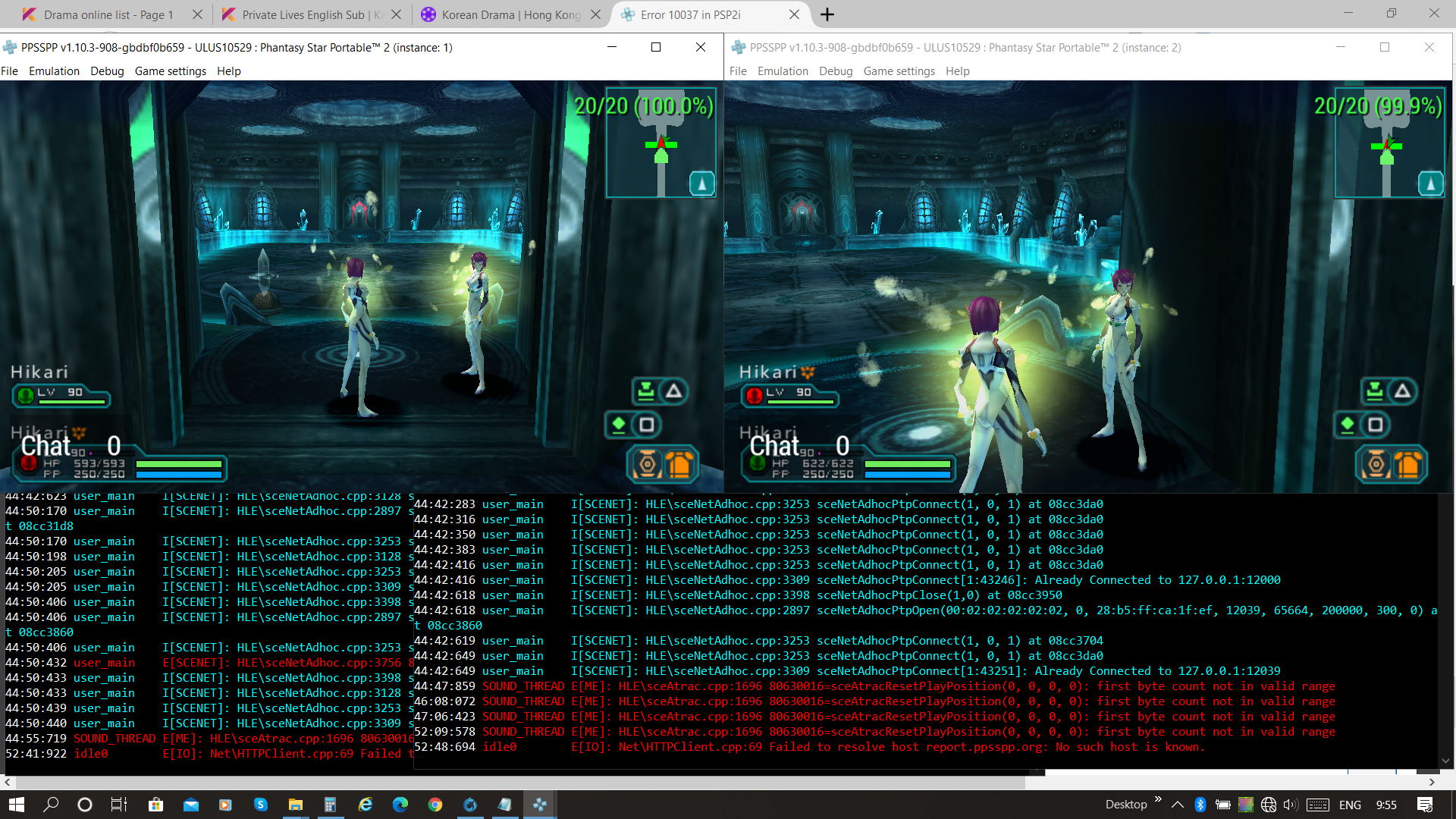Expand the Desktop toolbar chevron

point(1158,799)
